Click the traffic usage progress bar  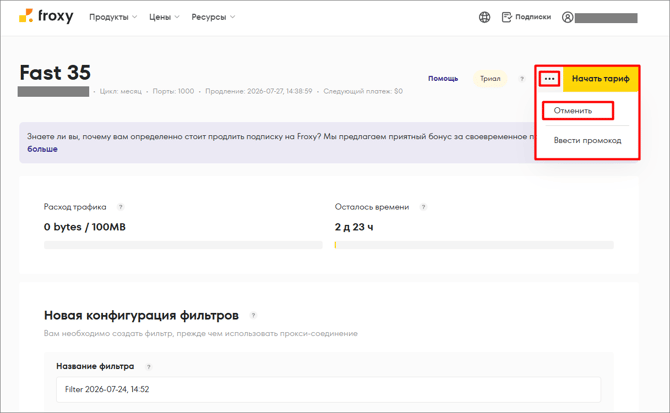coord(183,245)
